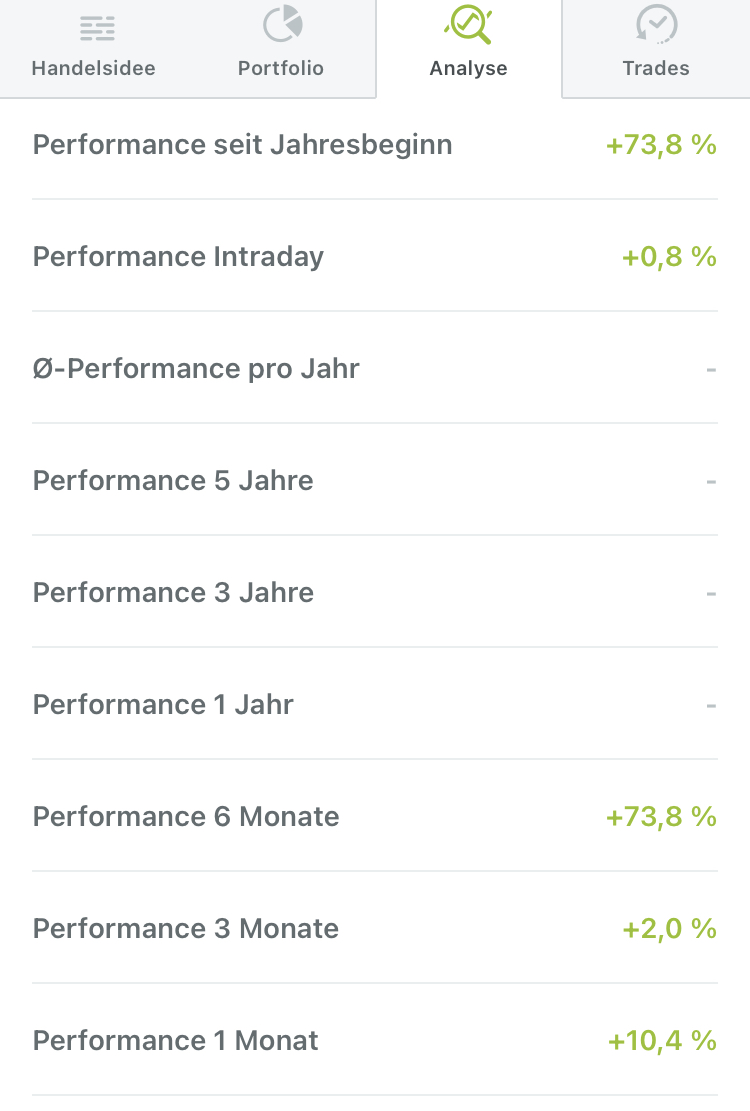Tap the Handelsidee list icon
750x1111 pixels.
(97, 27)
